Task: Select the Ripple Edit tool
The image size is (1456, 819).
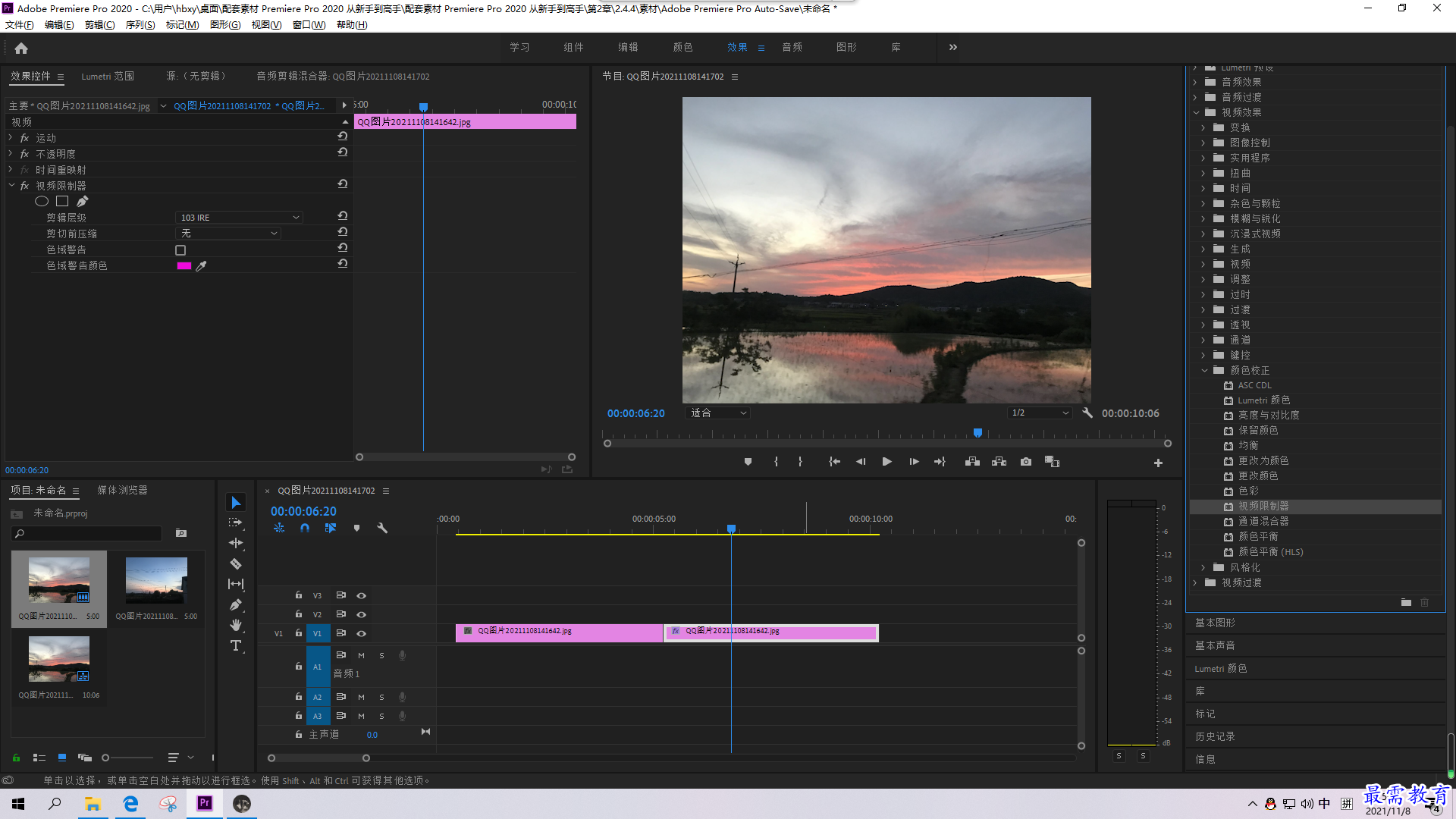Action: [x=236, y=543]
